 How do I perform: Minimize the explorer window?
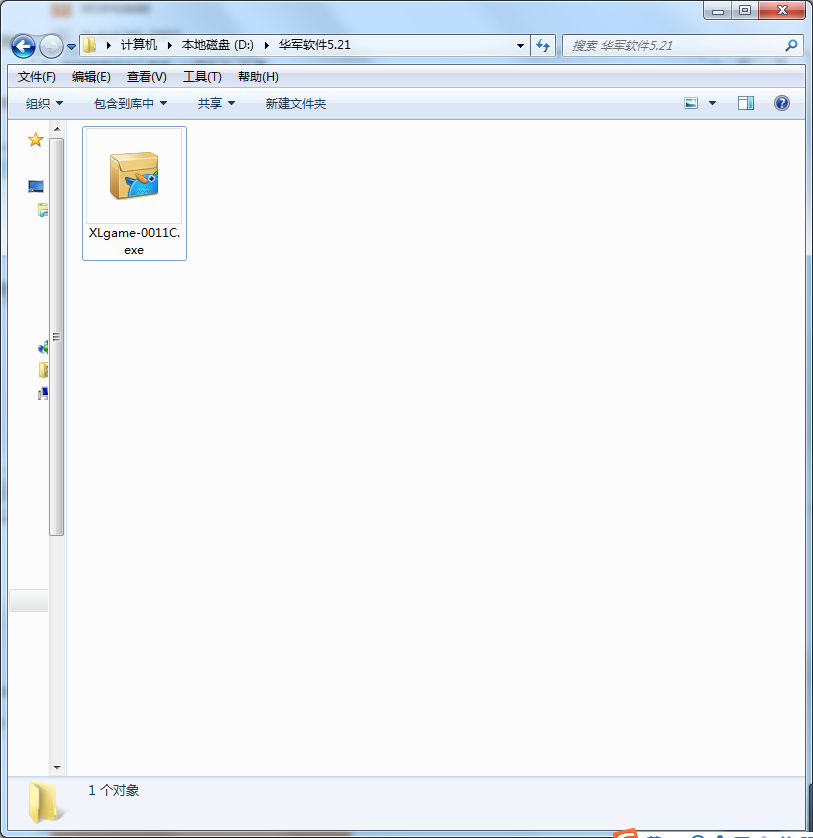coord(718,10)
